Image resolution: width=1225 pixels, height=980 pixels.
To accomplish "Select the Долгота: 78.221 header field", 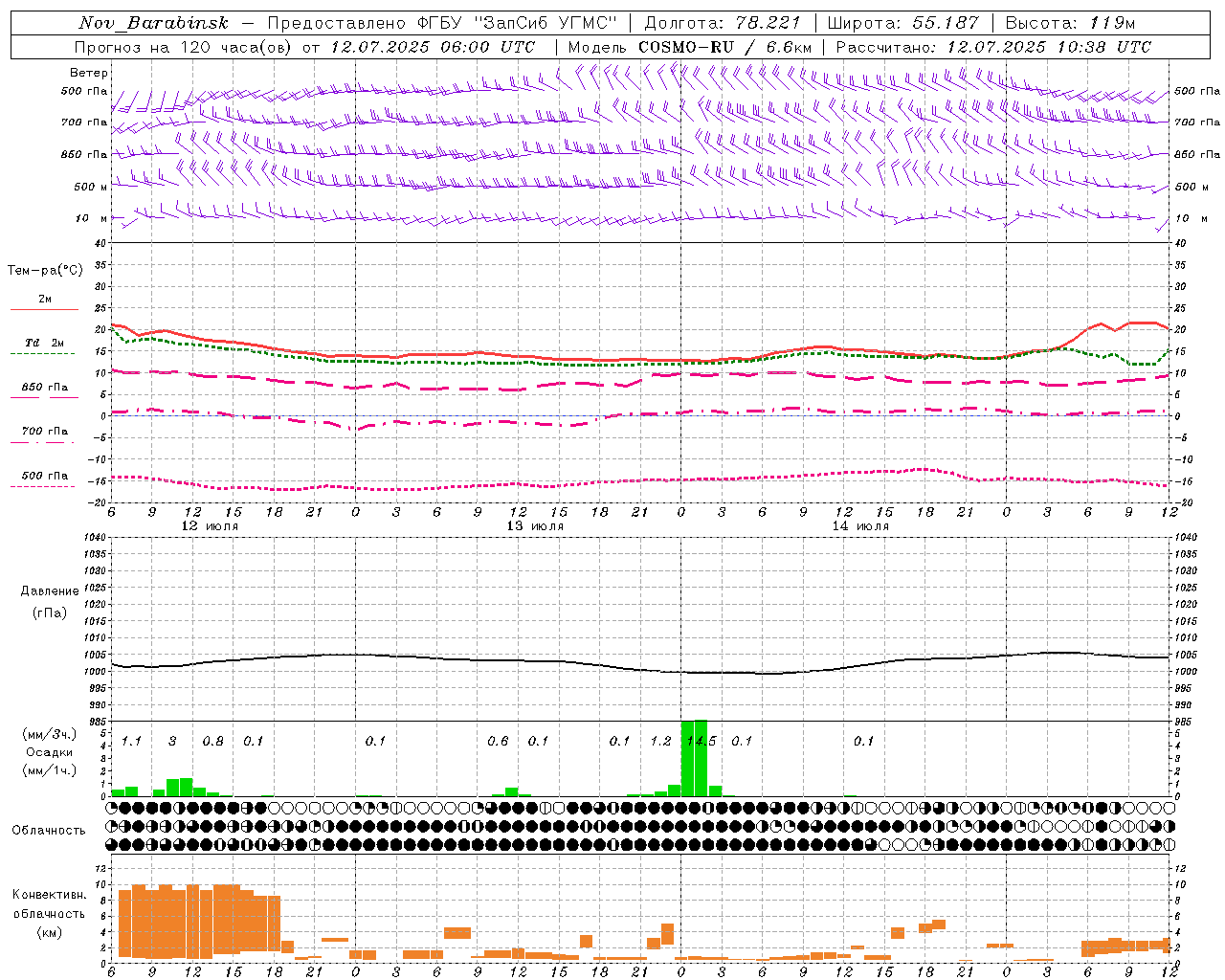I will pyautogui.click(x=723, y=23).
